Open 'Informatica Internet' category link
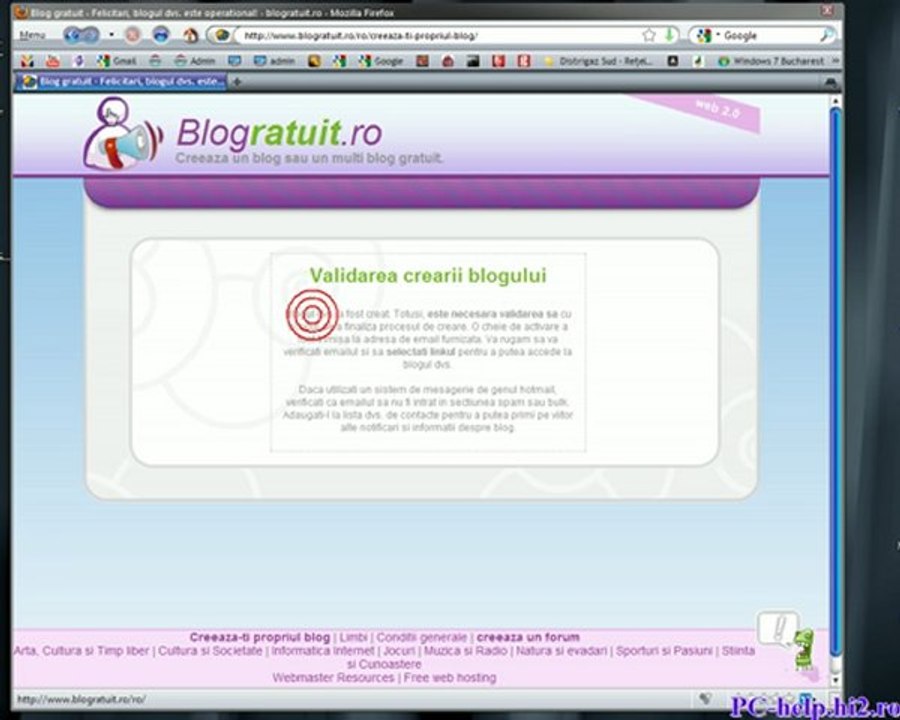 pyautogui.click(x=323, y=651)
